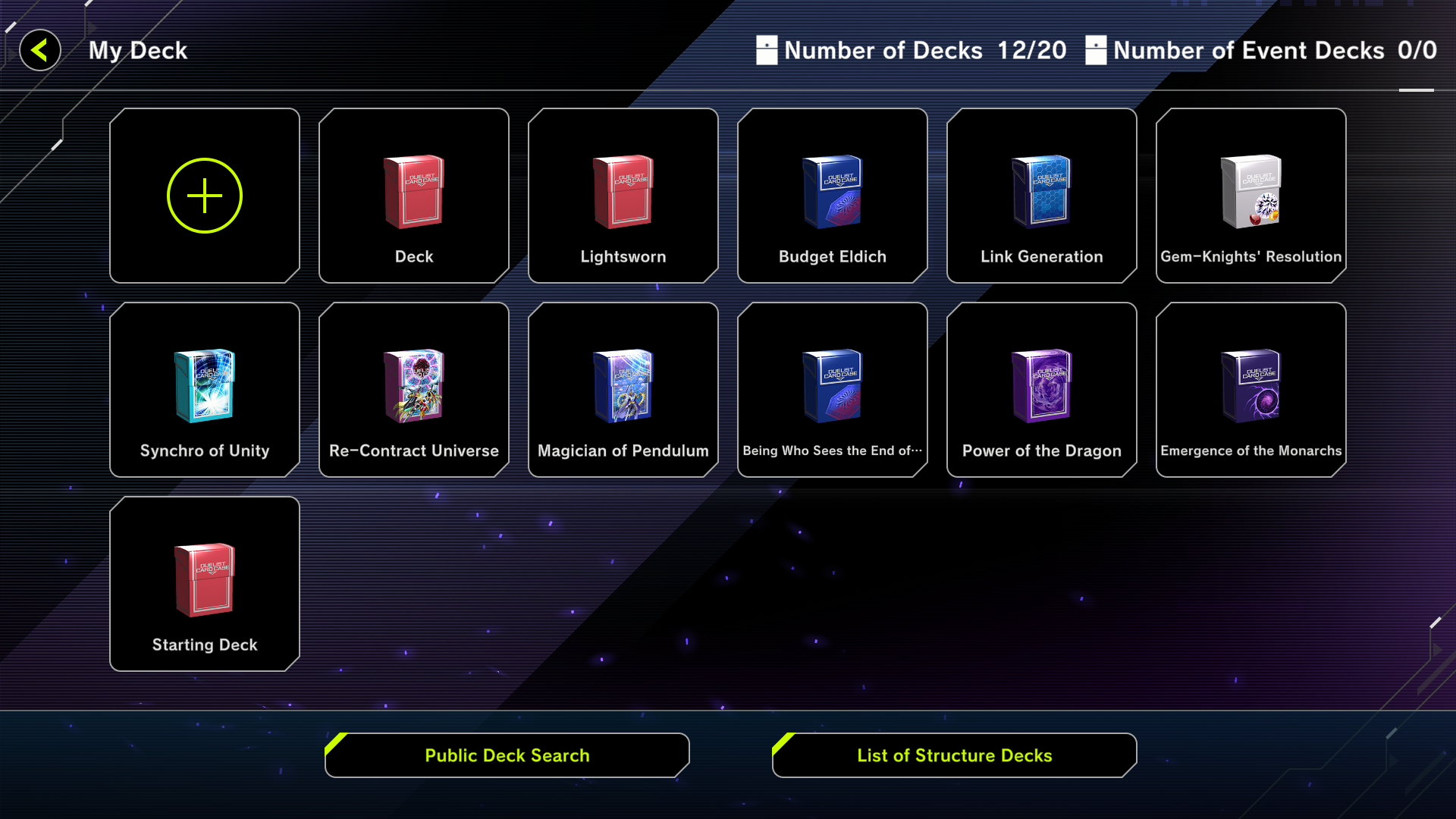The image size is (1456, 819).
Task: Select Emergence of the Monarchs deck
Action: pyautogui.click(x=1251, y=390)
